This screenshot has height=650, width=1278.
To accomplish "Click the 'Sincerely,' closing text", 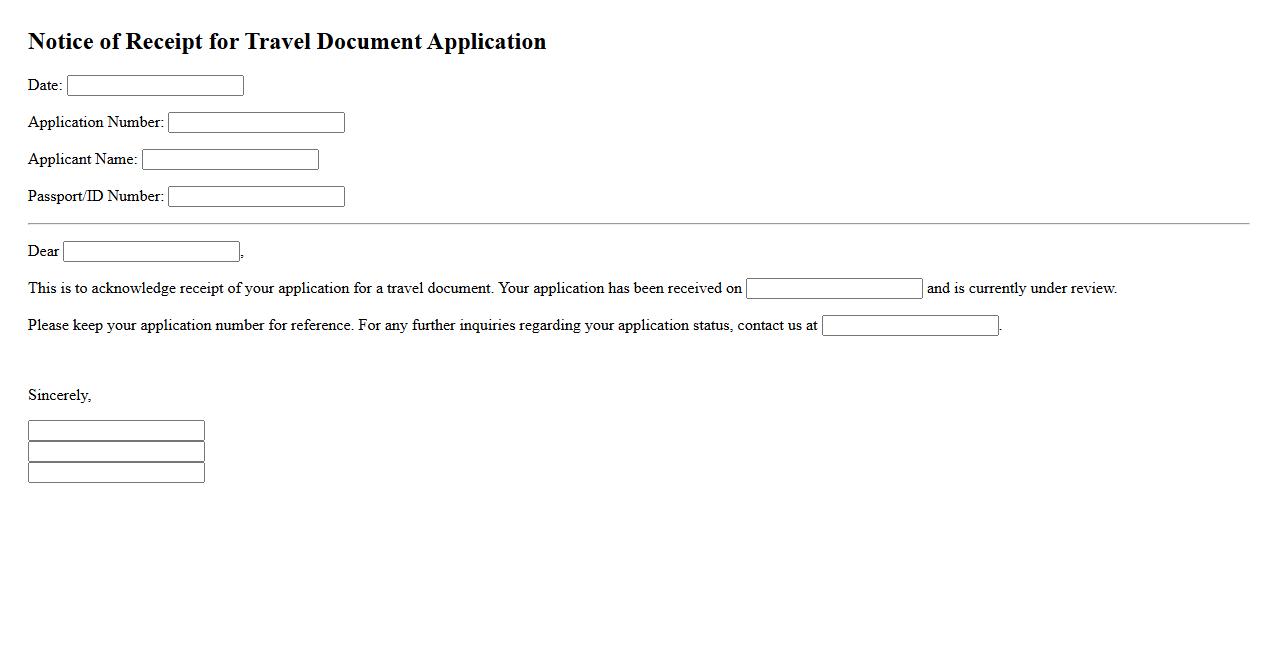I will coord(60,396).
